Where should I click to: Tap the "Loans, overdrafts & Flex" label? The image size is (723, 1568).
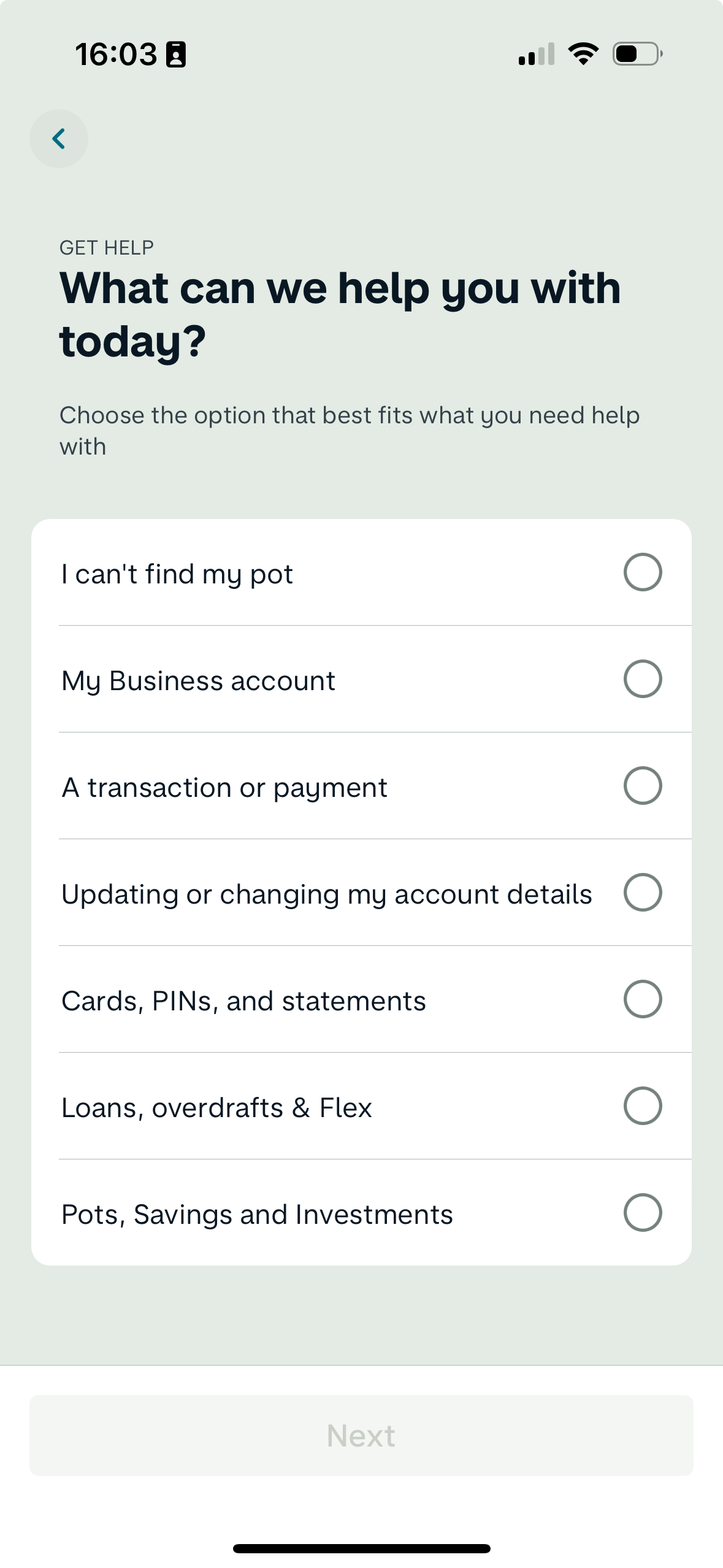216,1109
